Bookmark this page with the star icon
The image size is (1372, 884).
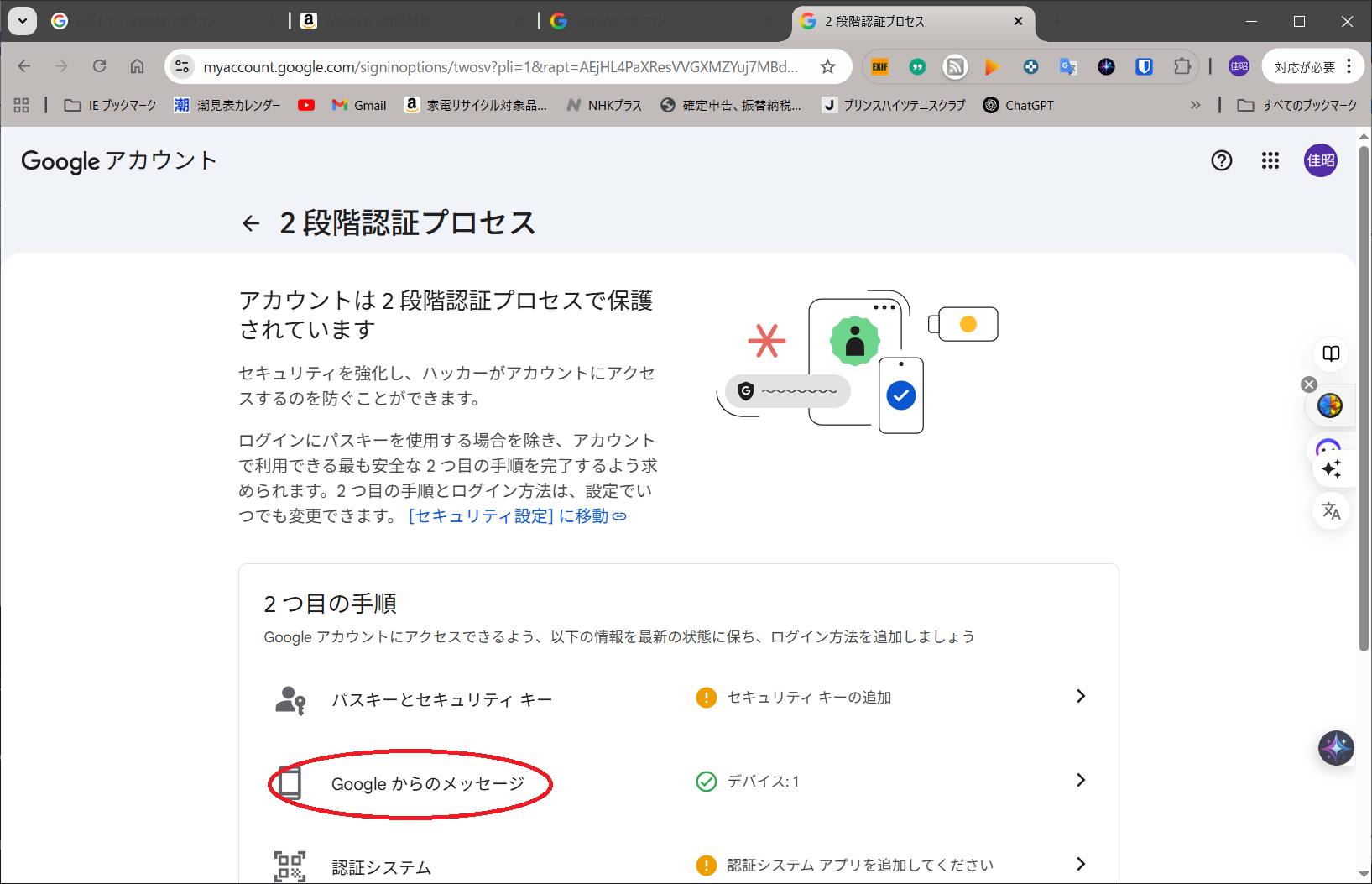[827, 67]
